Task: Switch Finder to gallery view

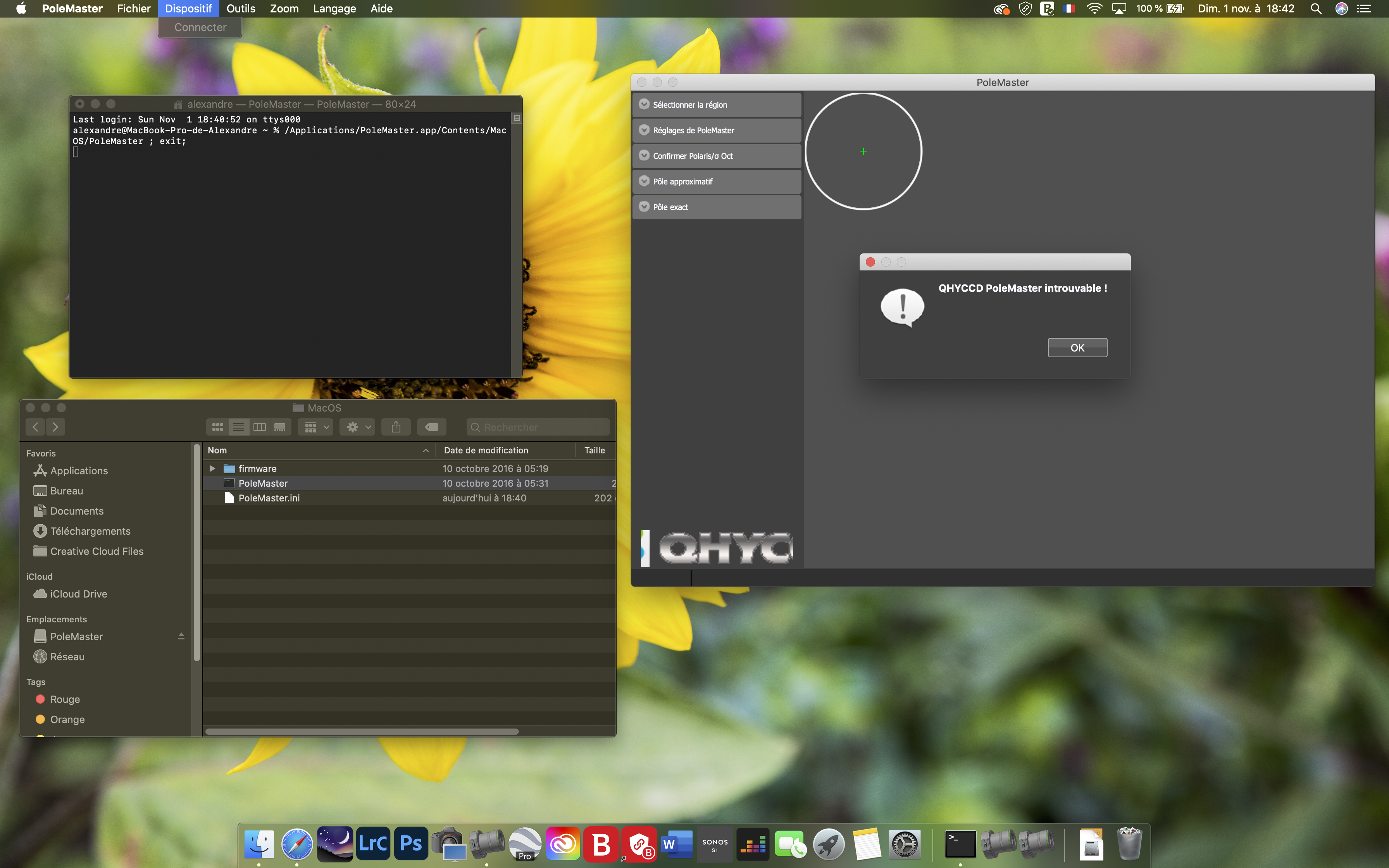Action: (280, 427)
